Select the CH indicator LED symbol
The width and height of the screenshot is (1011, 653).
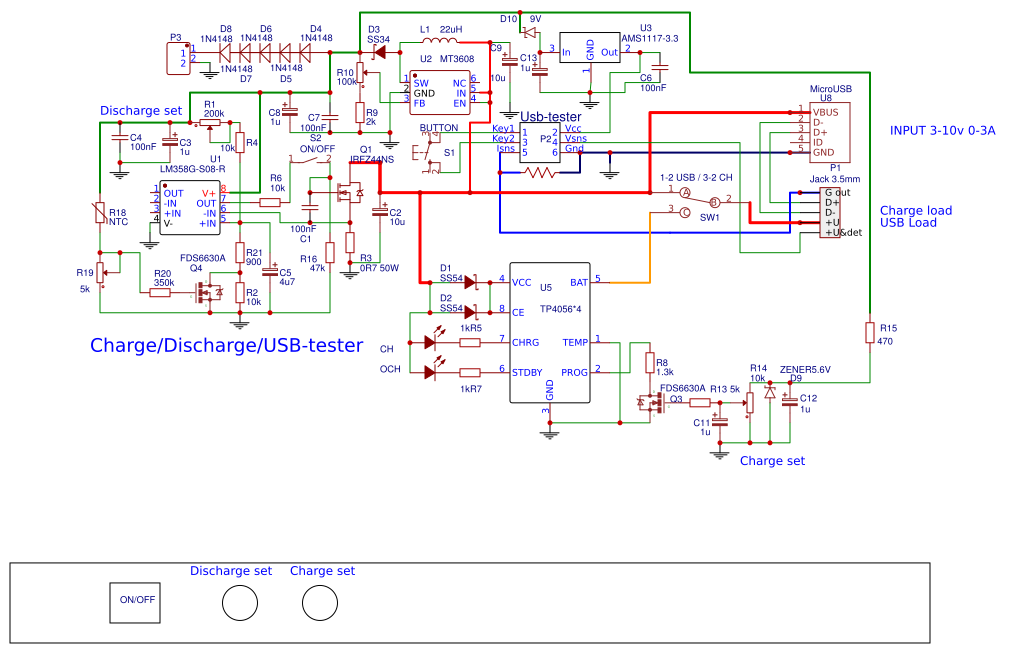tap(430, 342)
